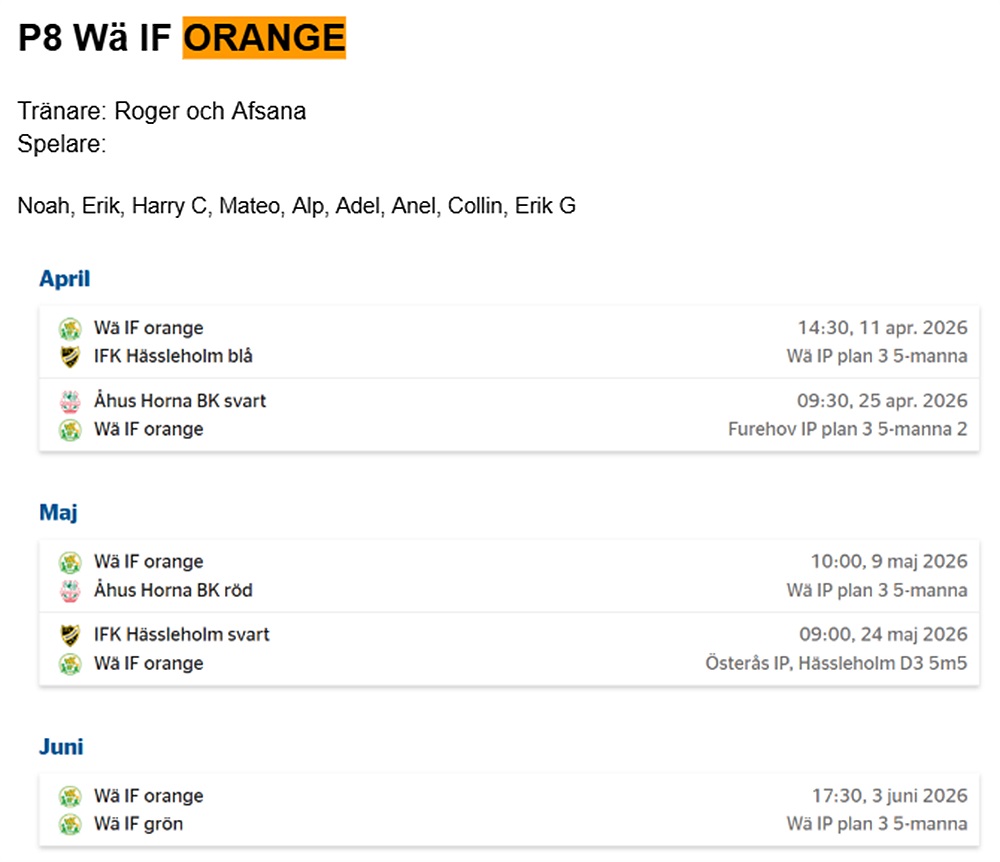Click the IFK Hässleholm svart club logo
Screen dimensions: 1000x862
click(x=69, y=635)
